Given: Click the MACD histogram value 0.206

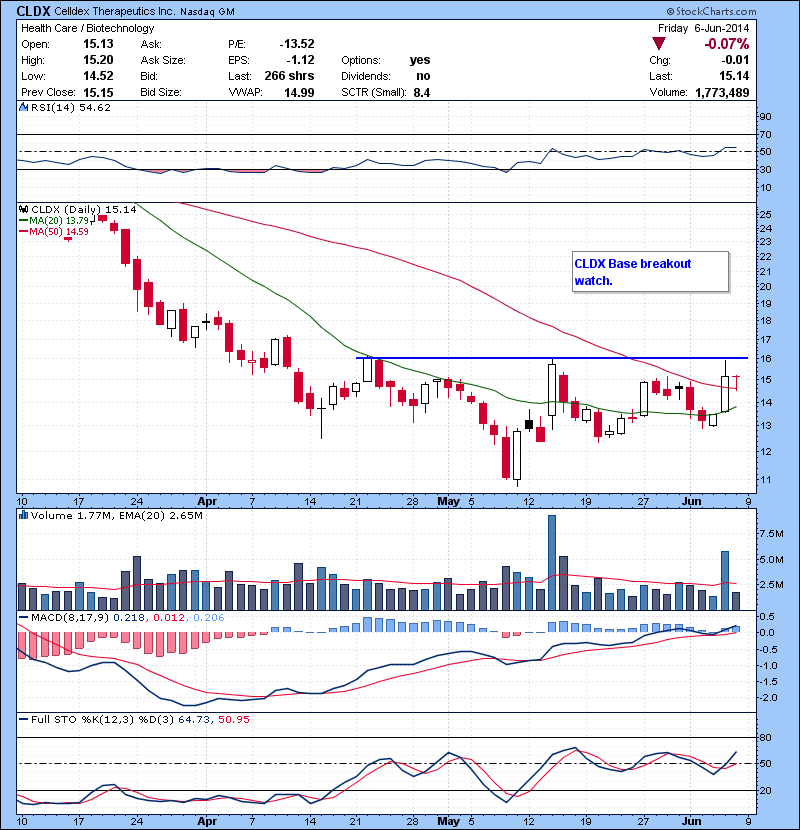Looking at the screenshot, I should coord(209,618).
